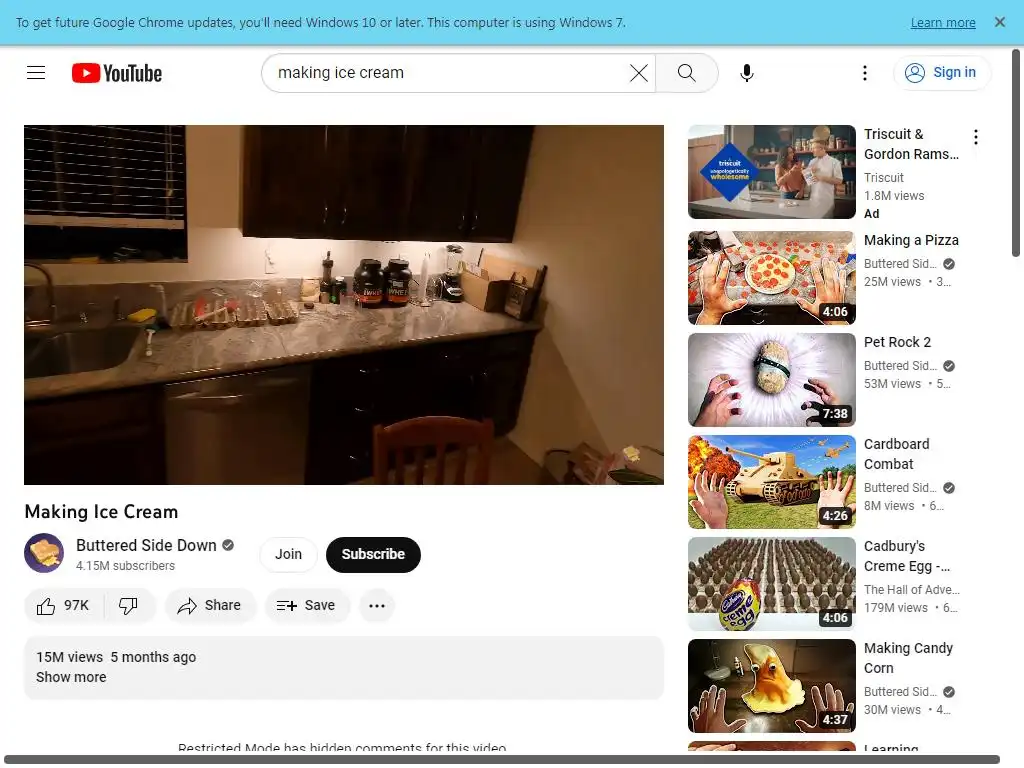Screen dimensions: 1024x768
Task: Open Cardboard Combat thumbnail
Action: pyautogui.click(x=771, y=482)
